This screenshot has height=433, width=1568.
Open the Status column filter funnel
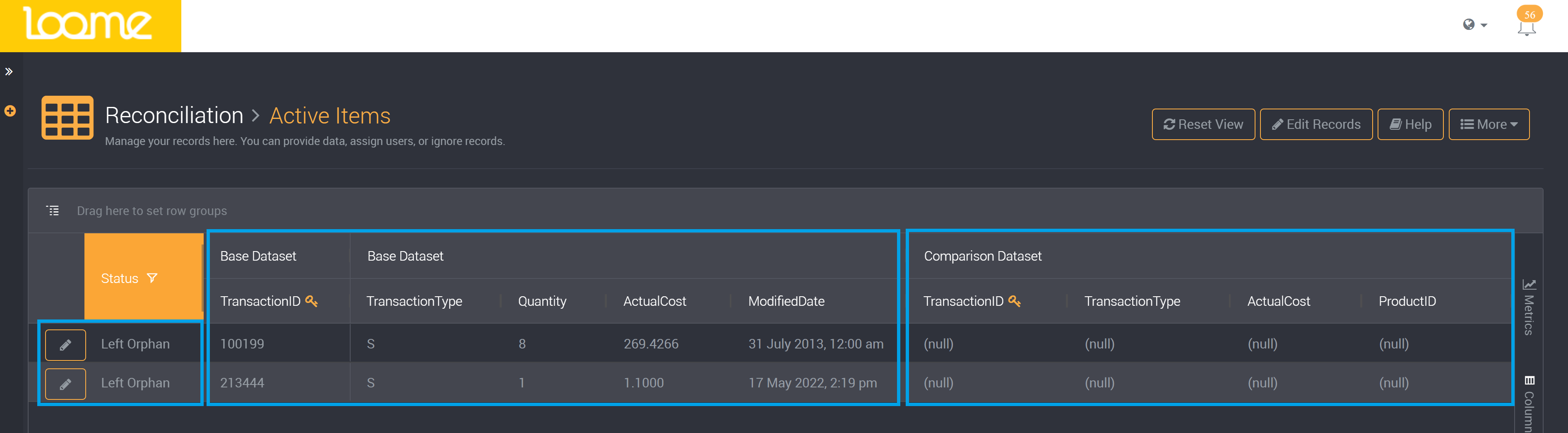pyautogui.click(x=152, y=278)
